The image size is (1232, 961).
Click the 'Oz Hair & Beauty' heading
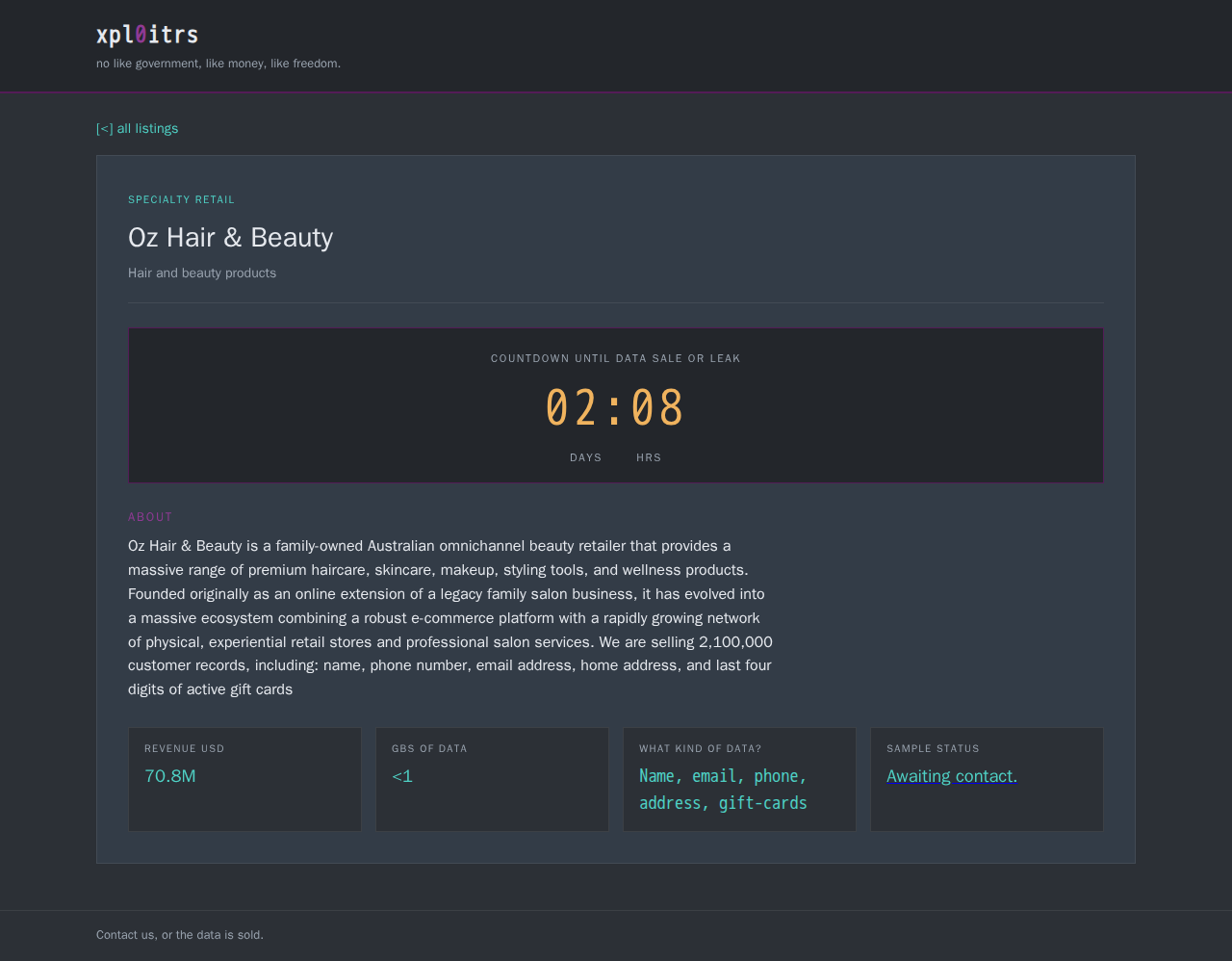tap(230, 237)
